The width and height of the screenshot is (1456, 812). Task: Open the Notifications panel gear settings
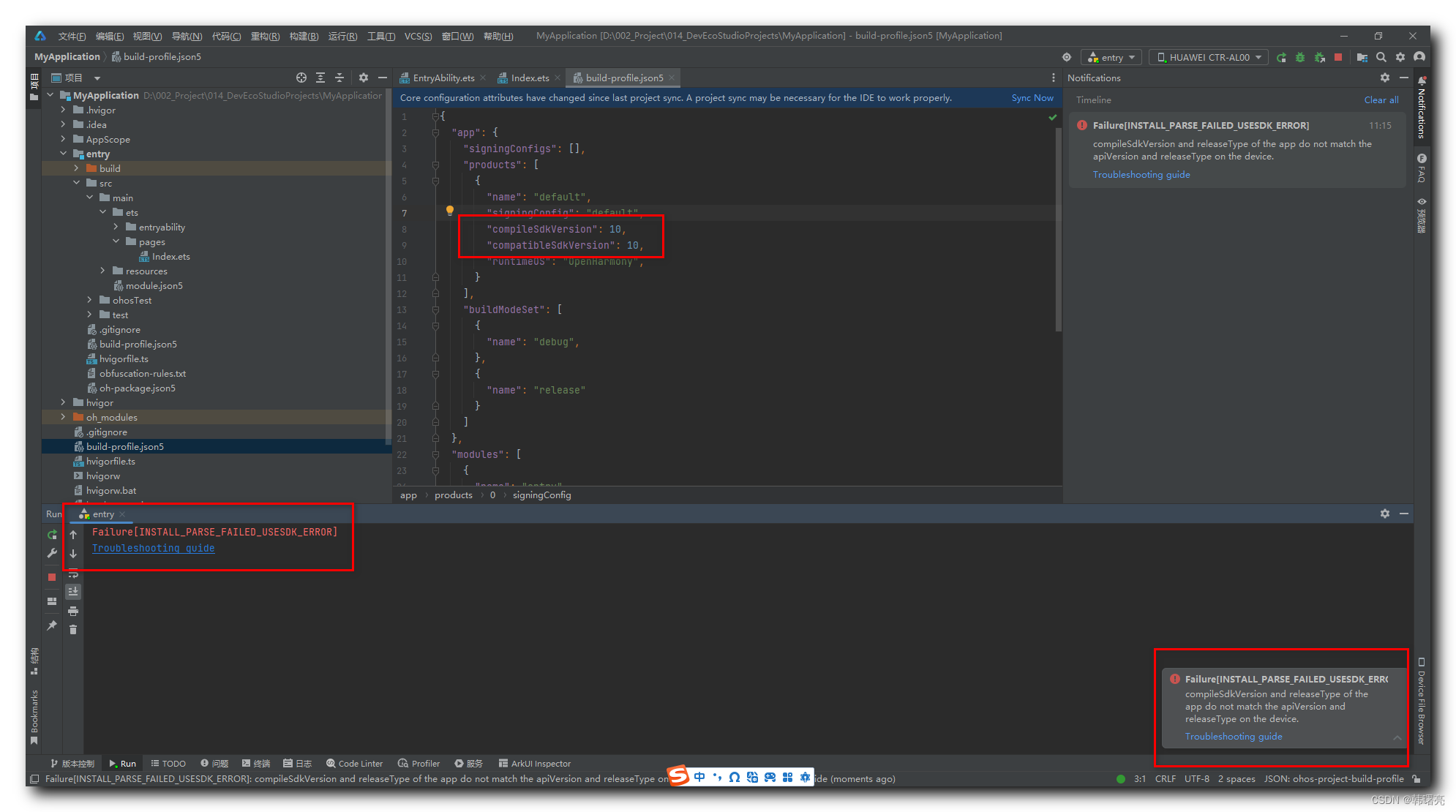[x=1384, y=78]
